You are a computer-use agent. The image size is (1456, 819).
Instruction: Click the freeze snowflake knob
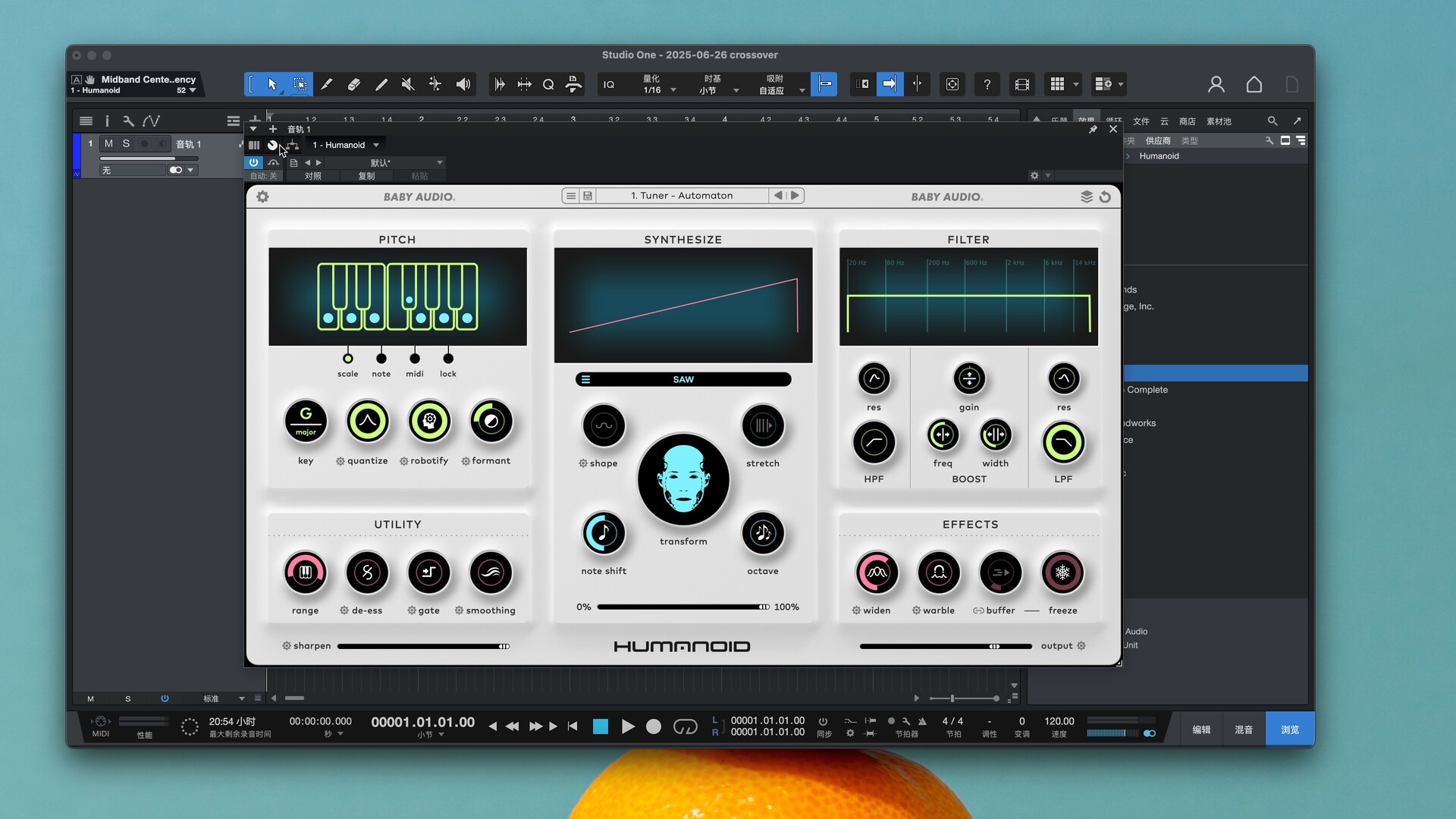(x=1062, y=573)
